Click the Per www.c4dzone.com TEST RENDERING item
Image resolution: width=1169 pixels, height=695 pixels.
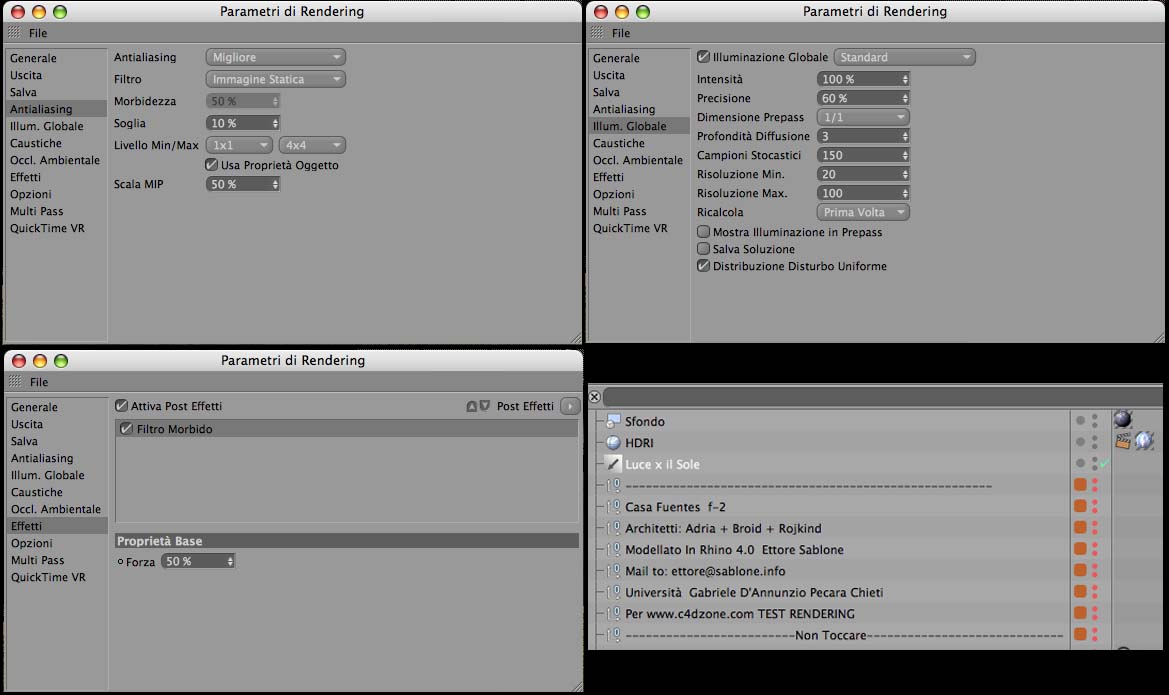coord(740,614)
